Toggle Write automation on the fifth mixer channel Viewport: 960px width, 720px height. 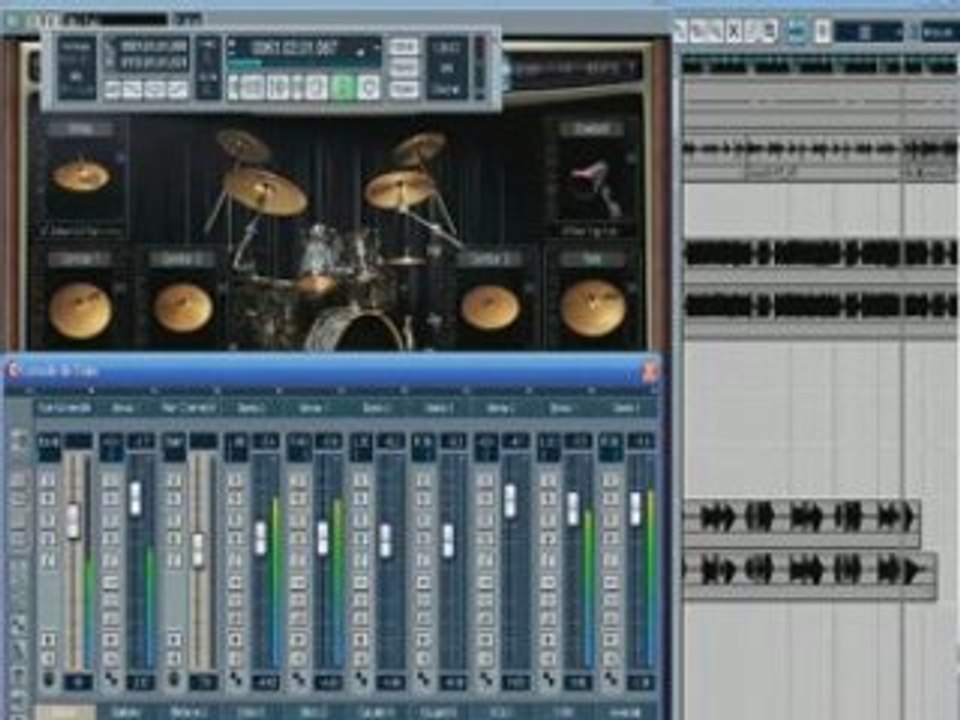pos(298,539)
